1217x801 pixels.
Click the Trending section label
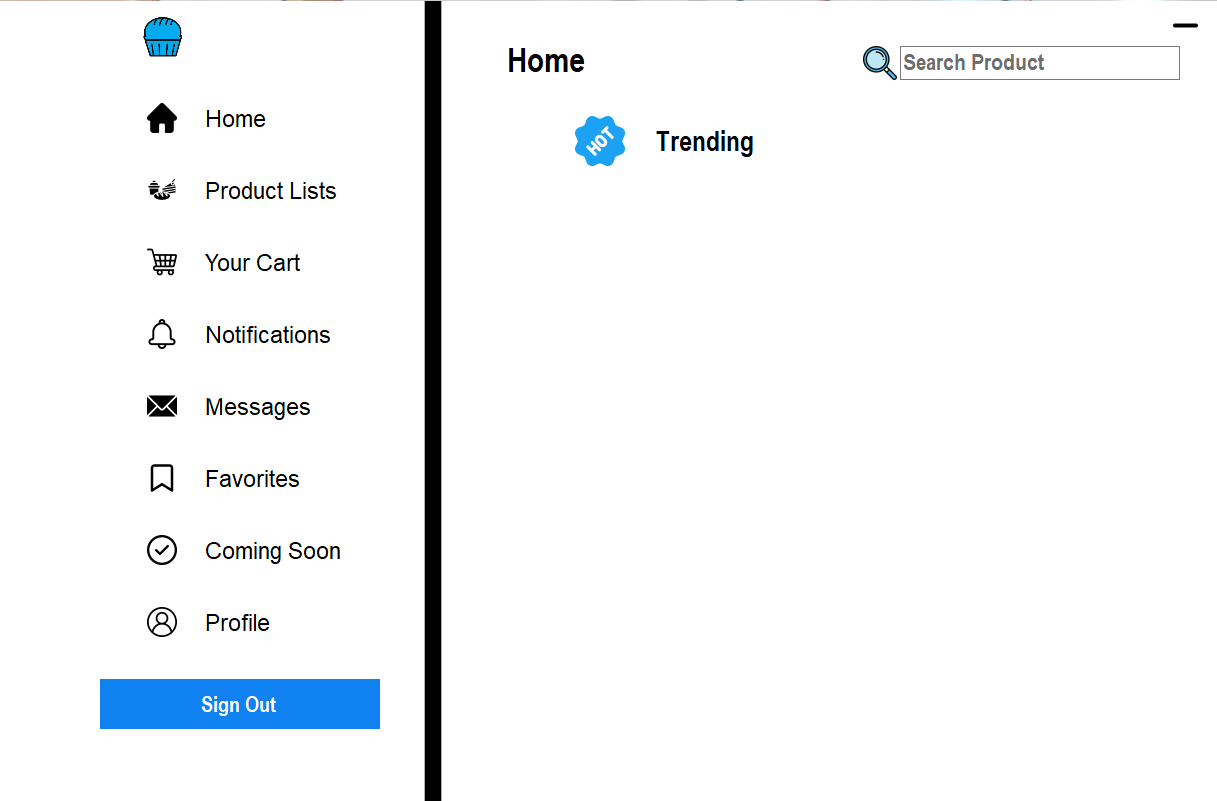pyautogui.click(x=704, y=142)
